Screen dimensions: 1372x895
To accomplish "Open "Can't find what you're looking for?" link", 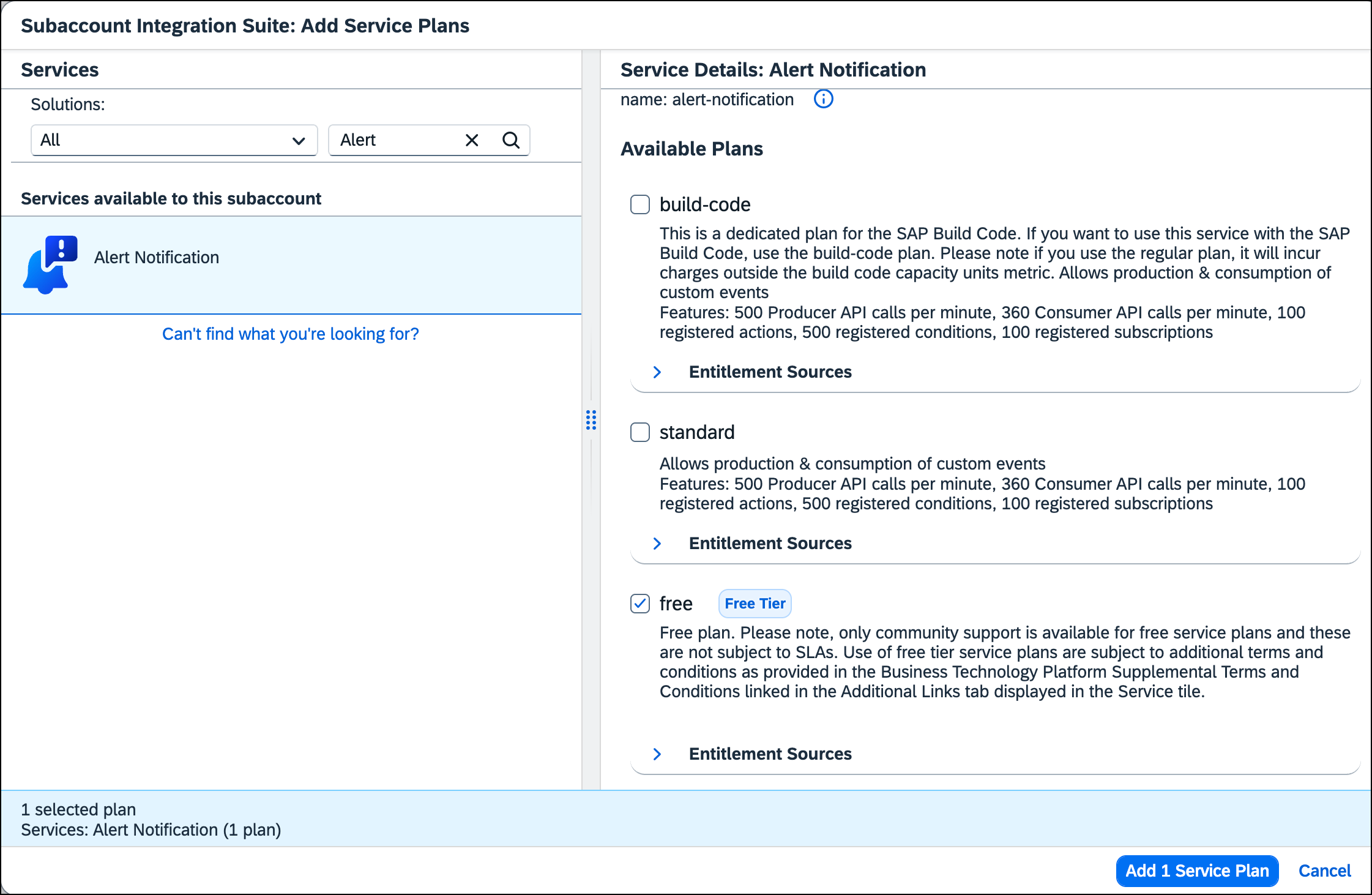I will pyautogui.click(x=291, y=334).
